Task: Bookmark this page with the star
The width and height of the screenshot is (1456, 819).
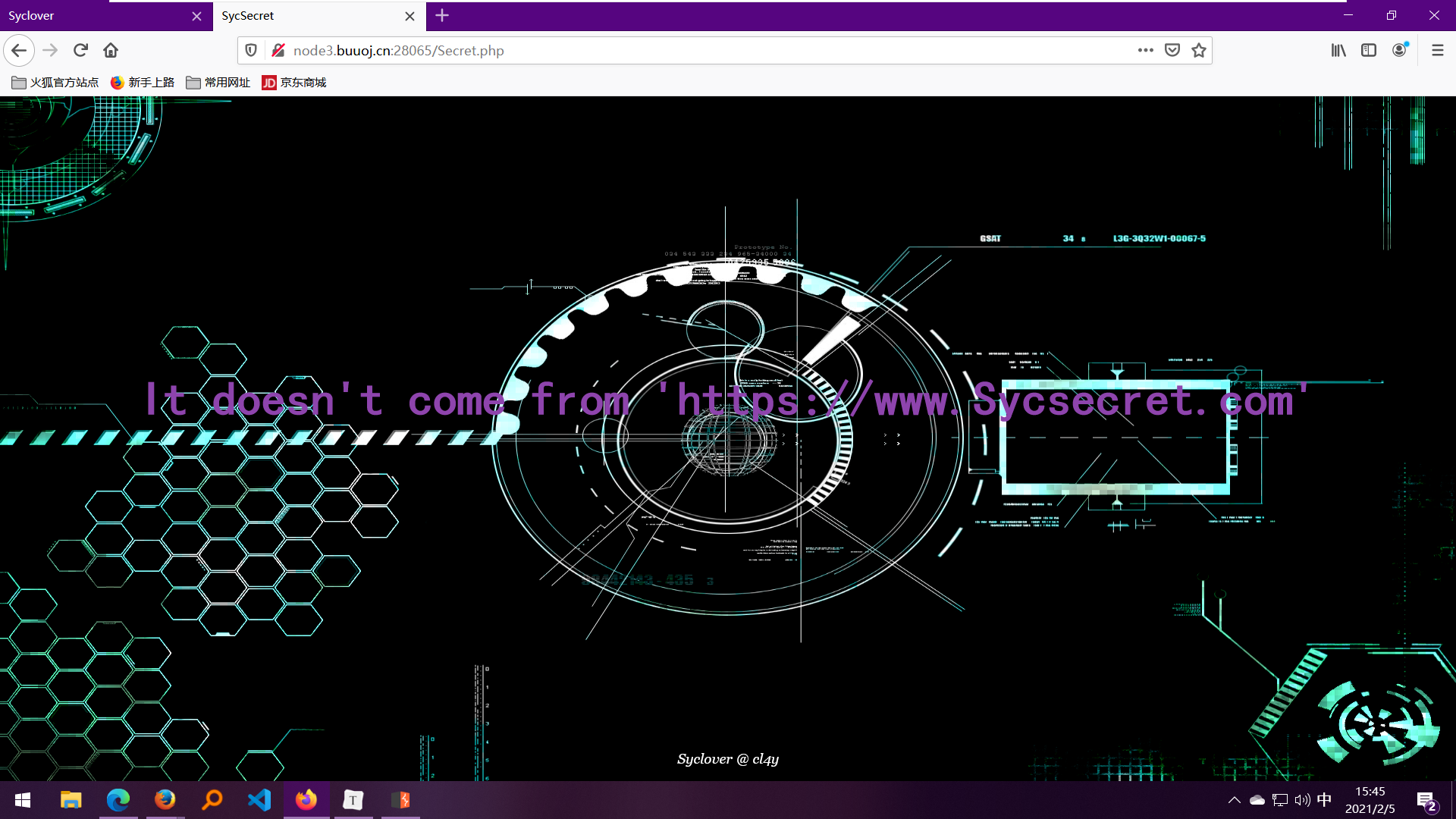Action: pyautogui.click(x=1199, y=51)
